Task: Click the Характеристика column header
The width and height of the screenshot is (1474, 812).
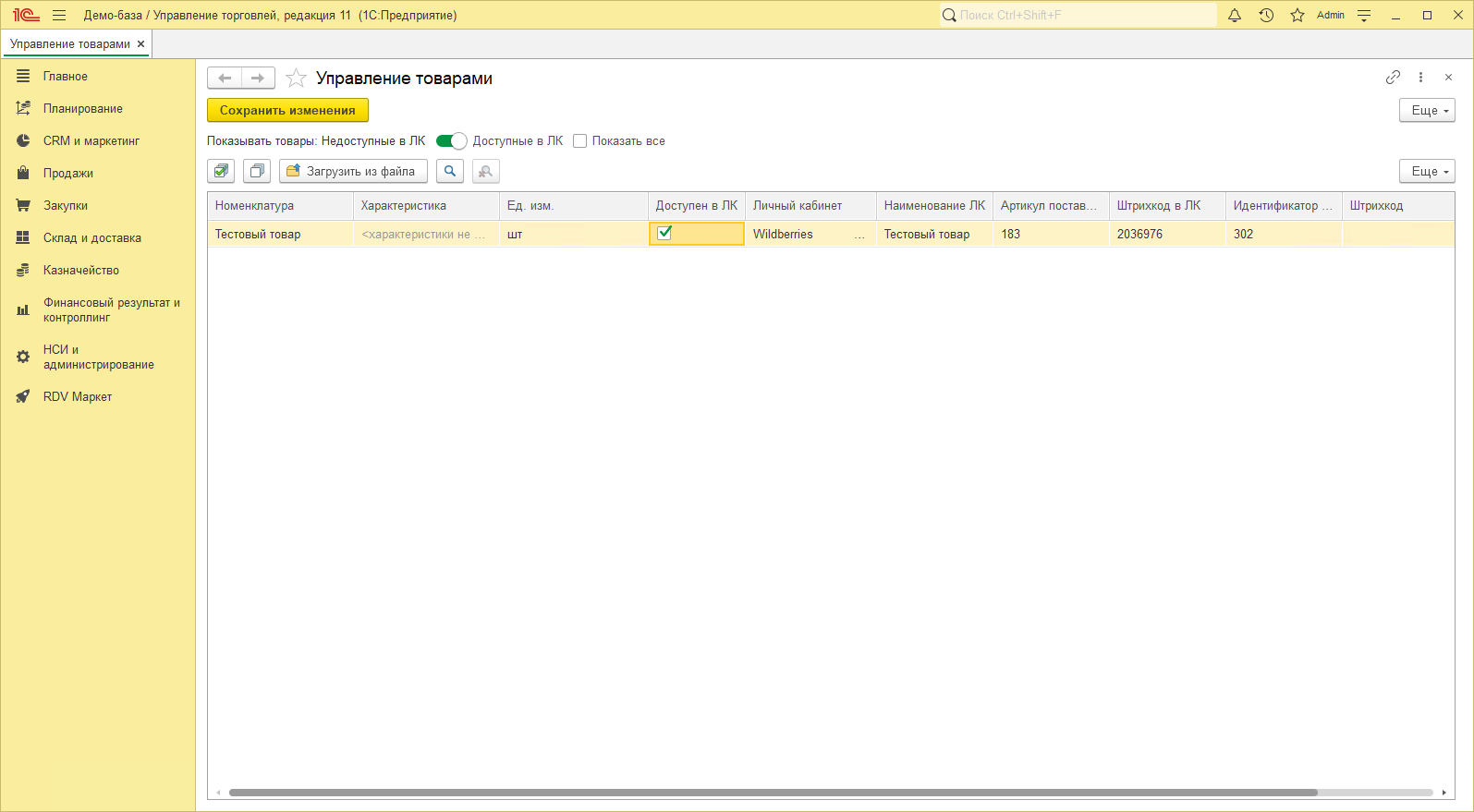Action: pos(426,206)
